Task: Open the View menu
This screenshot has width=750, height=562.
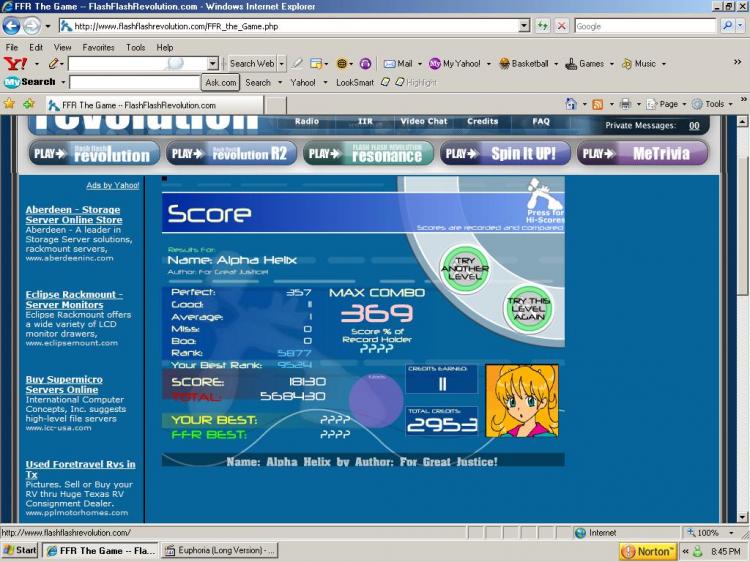Action: [x=62, y=47]
